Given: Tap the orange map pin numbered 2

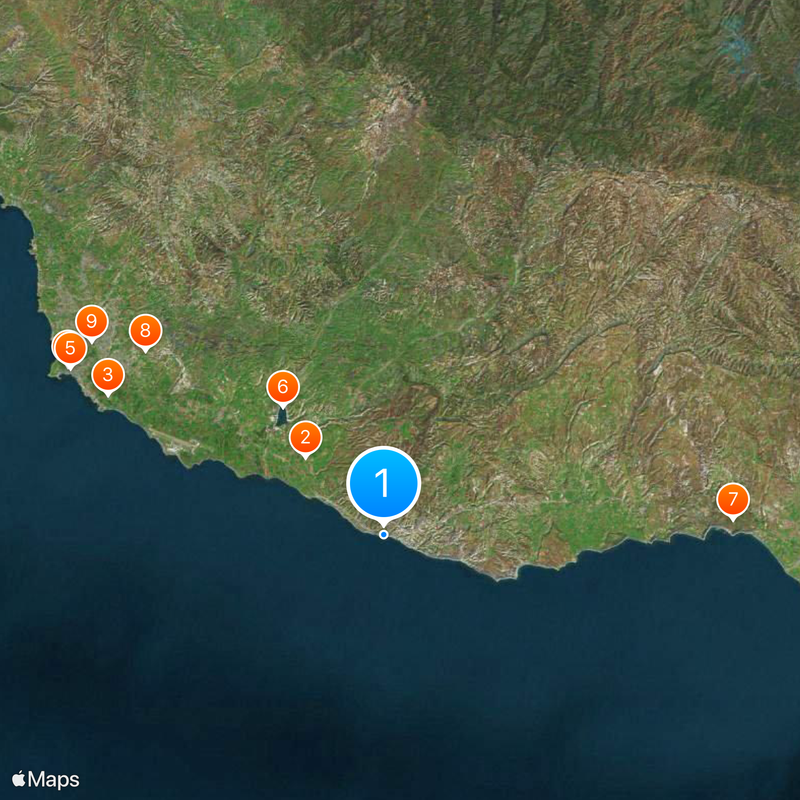Looking at the screenshot, I should (x=306, y=438).
